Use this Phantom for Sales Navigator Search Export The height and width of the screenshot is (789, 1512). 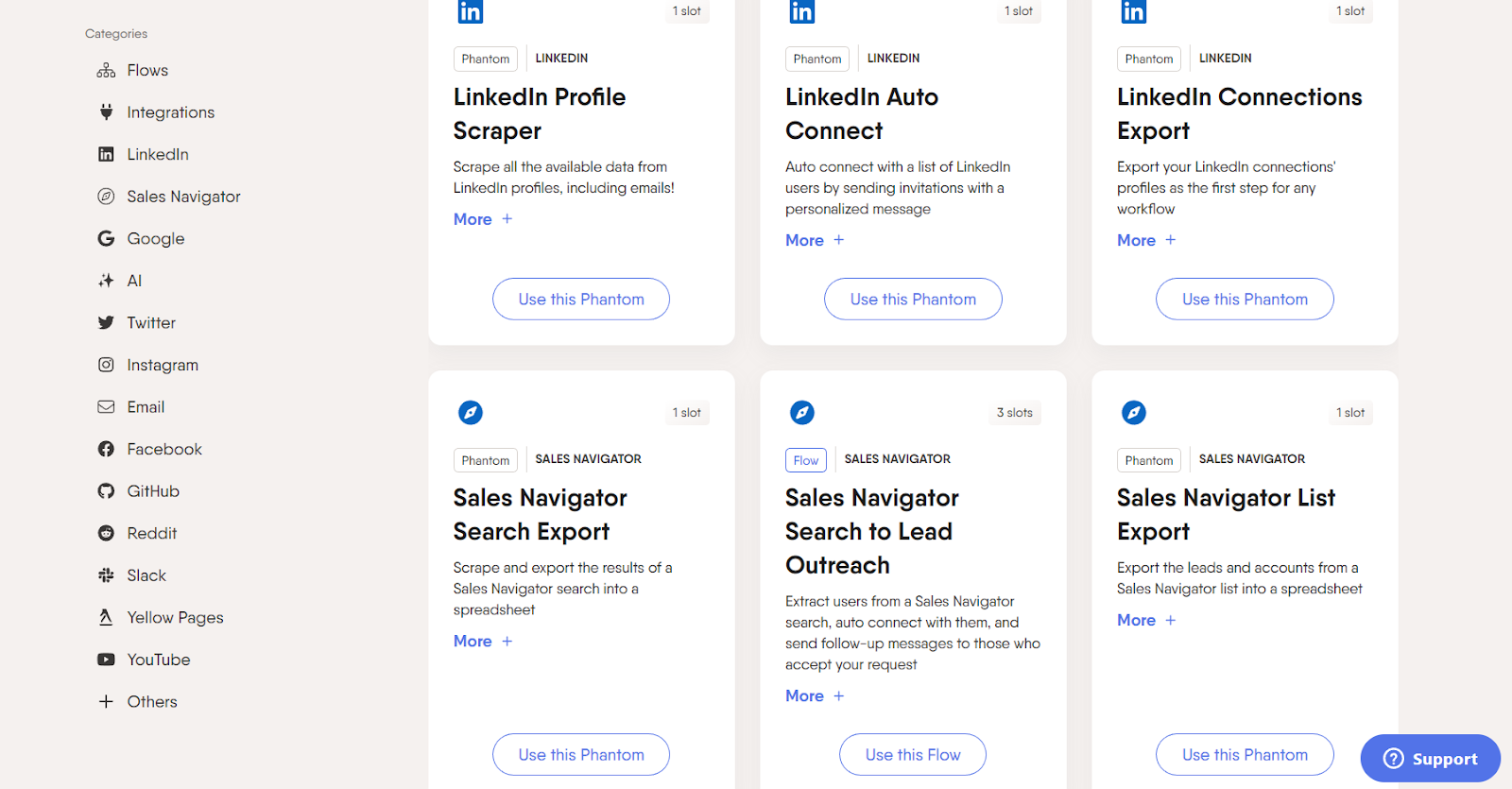[x=581, y=755]
